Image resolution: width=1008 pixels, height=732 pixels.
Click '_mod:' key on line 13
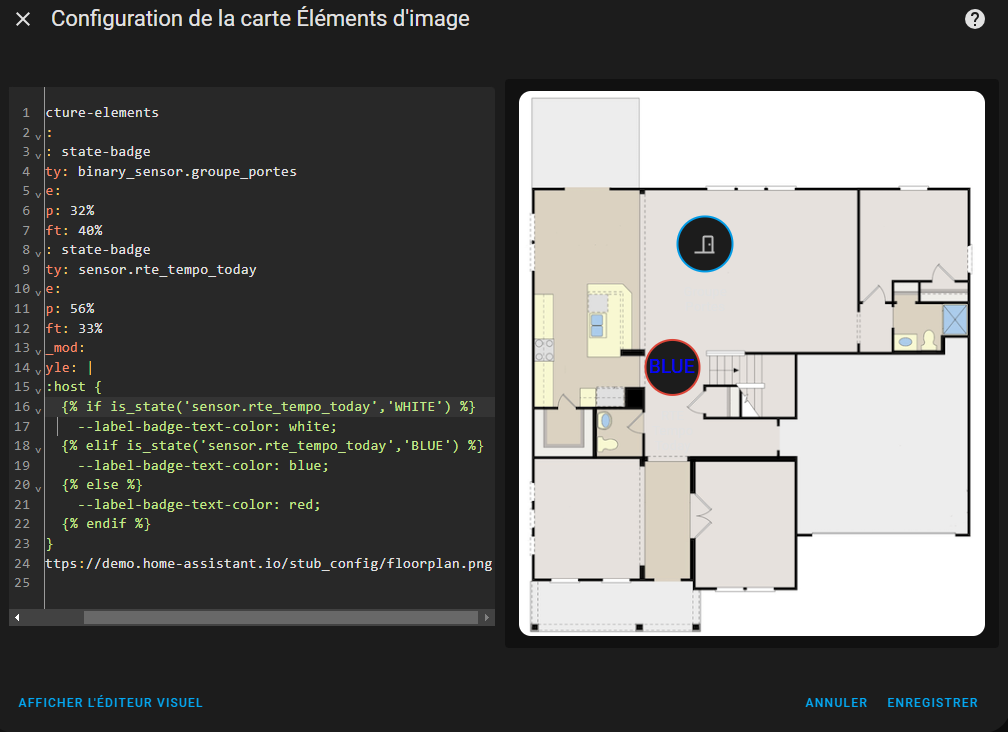click(x=65, y=348)
